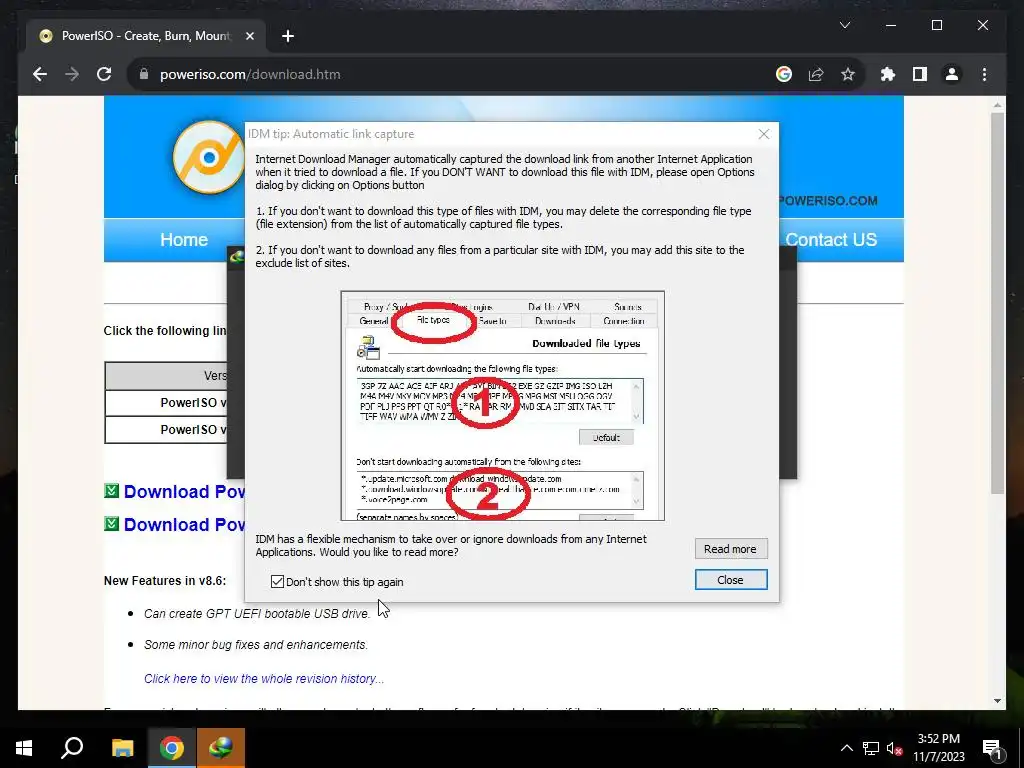This screenshot has width=1024, height=768.
Task: Reload the PowerISO page
Action: click(104, 74)
